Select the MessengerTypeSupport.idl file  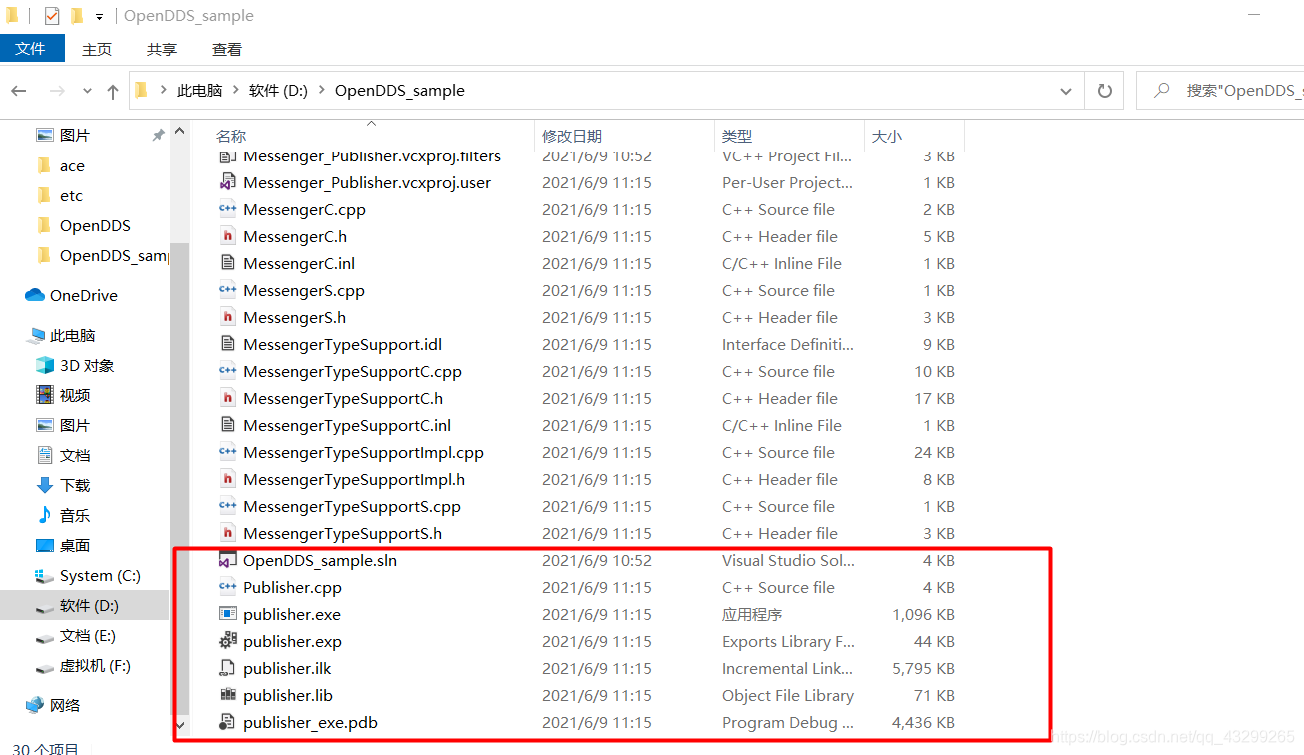pyautogui.click(x=342, y=345)
